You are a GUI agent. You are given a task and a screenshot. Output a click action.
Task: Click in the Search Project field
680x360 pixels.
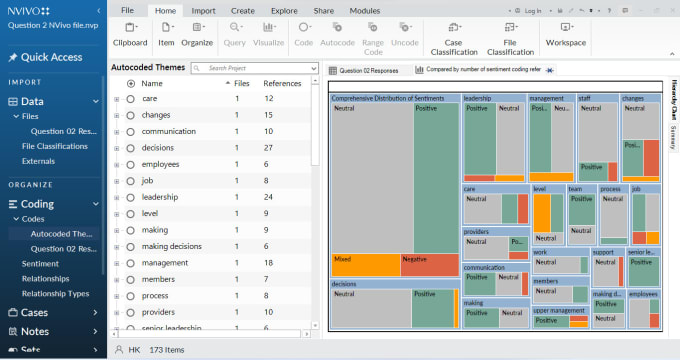tap(254, 69)
